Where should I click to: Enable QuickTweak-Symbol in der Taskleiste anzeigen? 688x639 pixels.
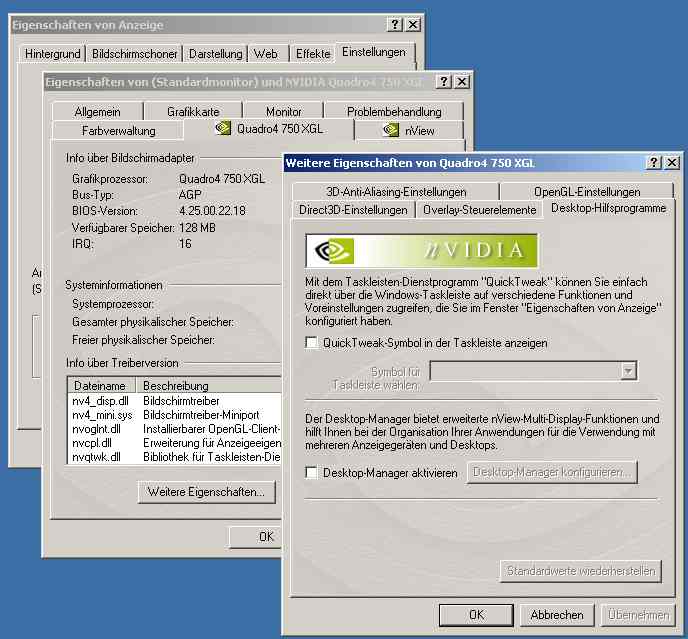312,343
